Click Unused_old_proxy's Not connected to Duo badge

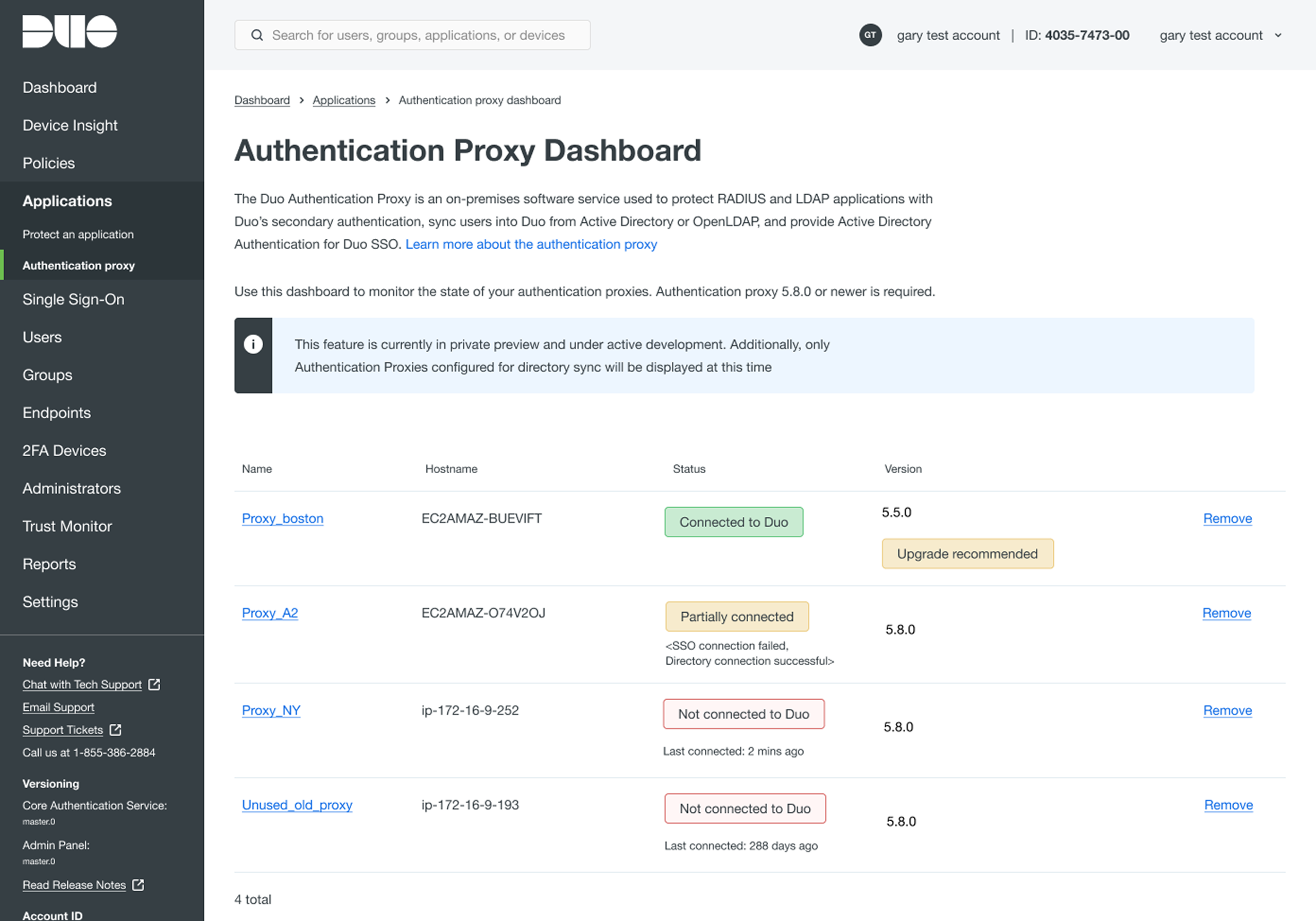[745, 808]
